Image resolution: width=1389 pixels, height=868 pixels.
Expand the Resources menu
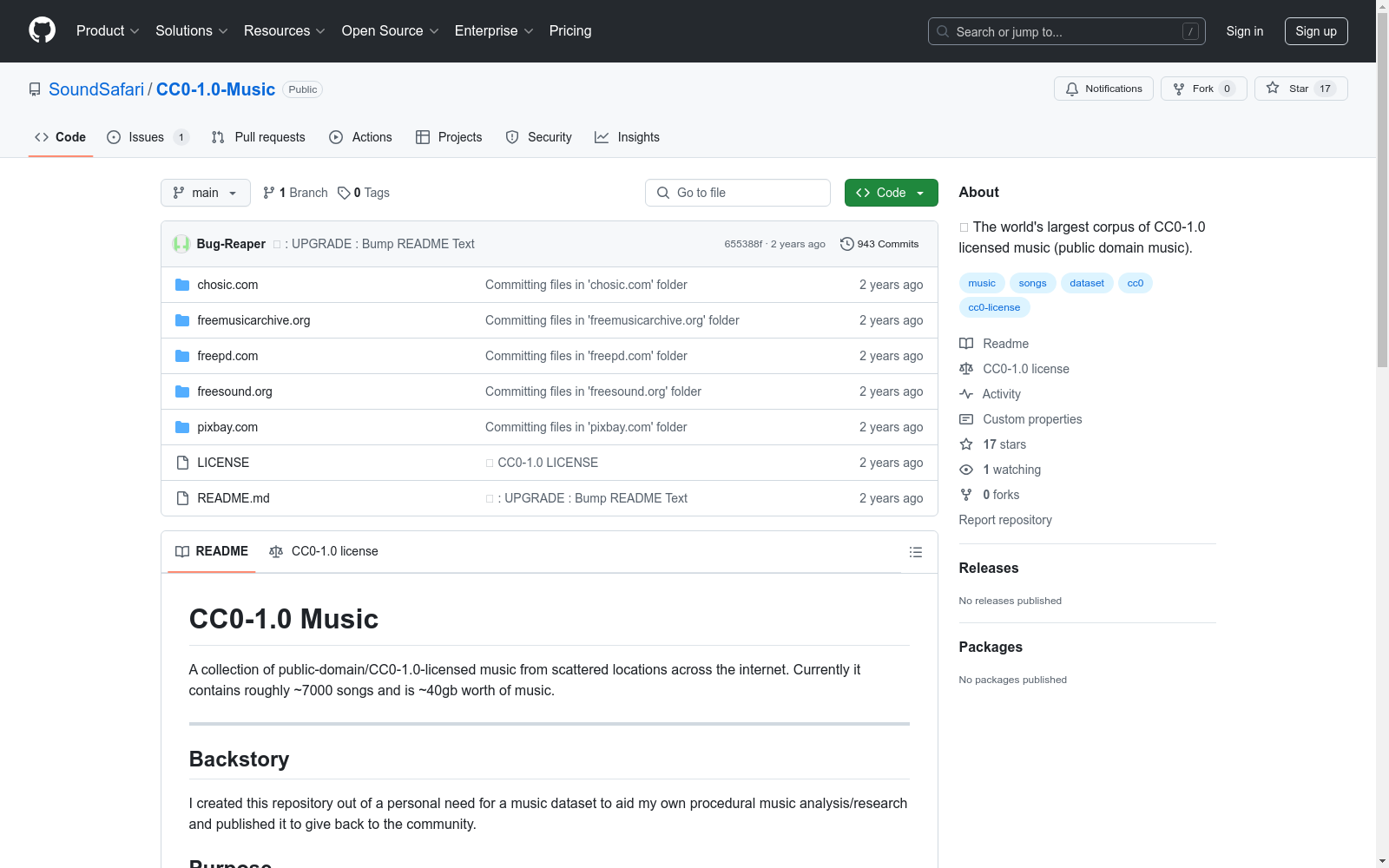[x=285, y=30]
